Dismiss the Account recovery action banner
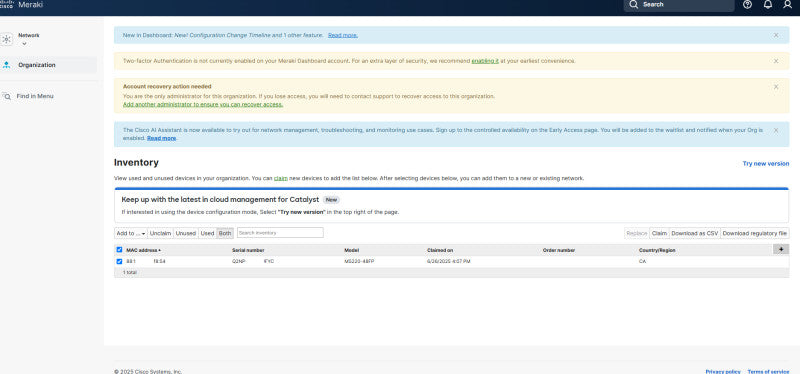 pos(776,87)
